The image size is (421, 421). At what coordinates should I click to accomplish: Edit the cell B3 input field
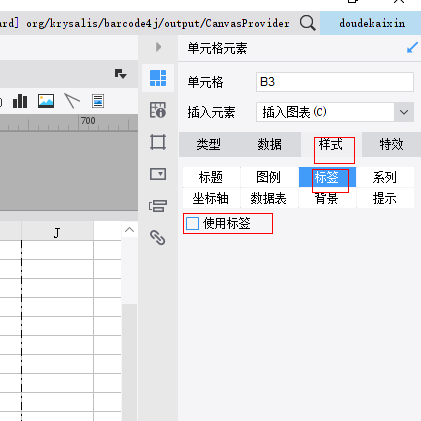pyautogui.click(x=335, y=82)
